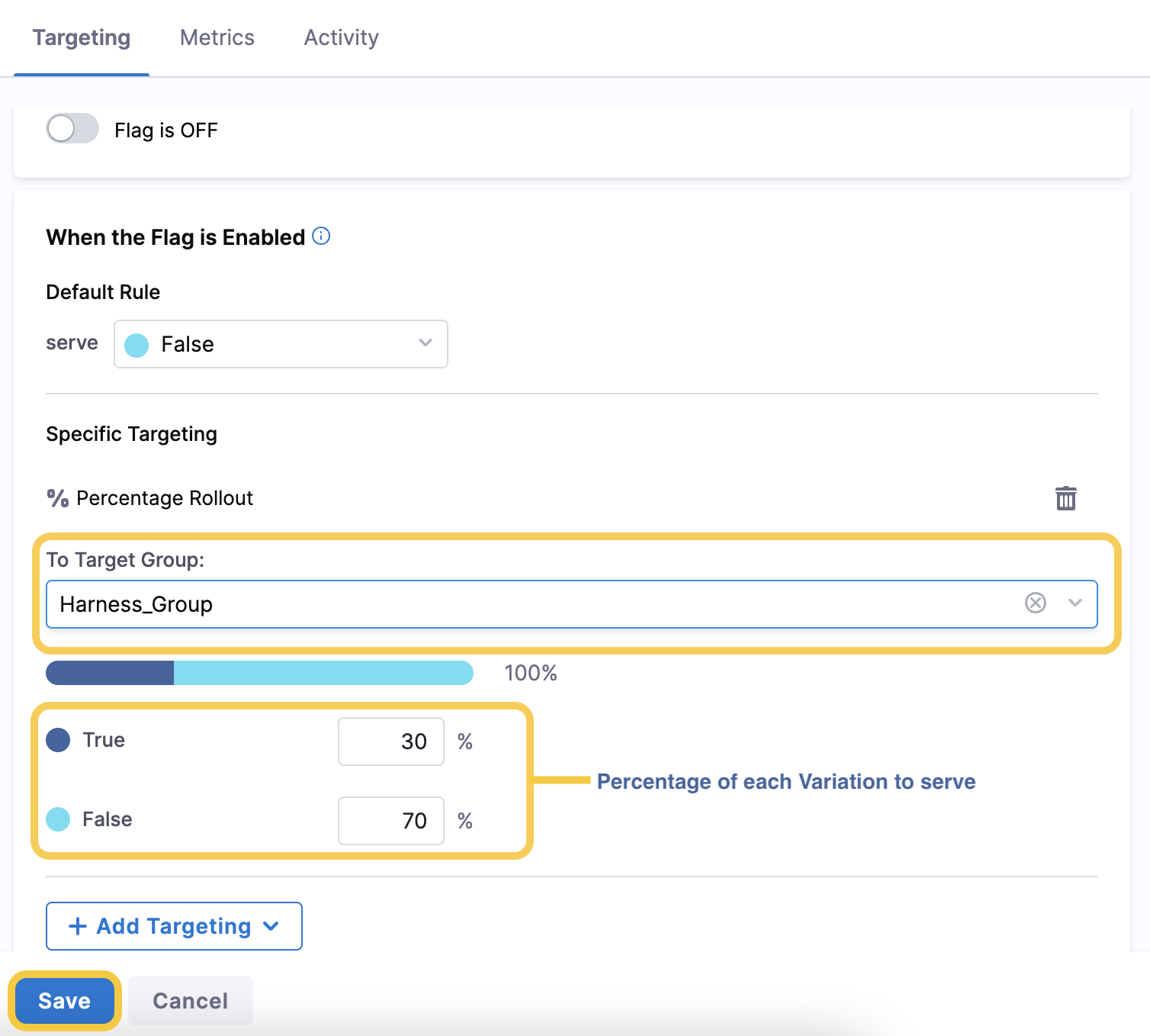Click the plus icon on Add Targeting
The width and height of the screenshot is (1150, 1036).
pos(76,925)
